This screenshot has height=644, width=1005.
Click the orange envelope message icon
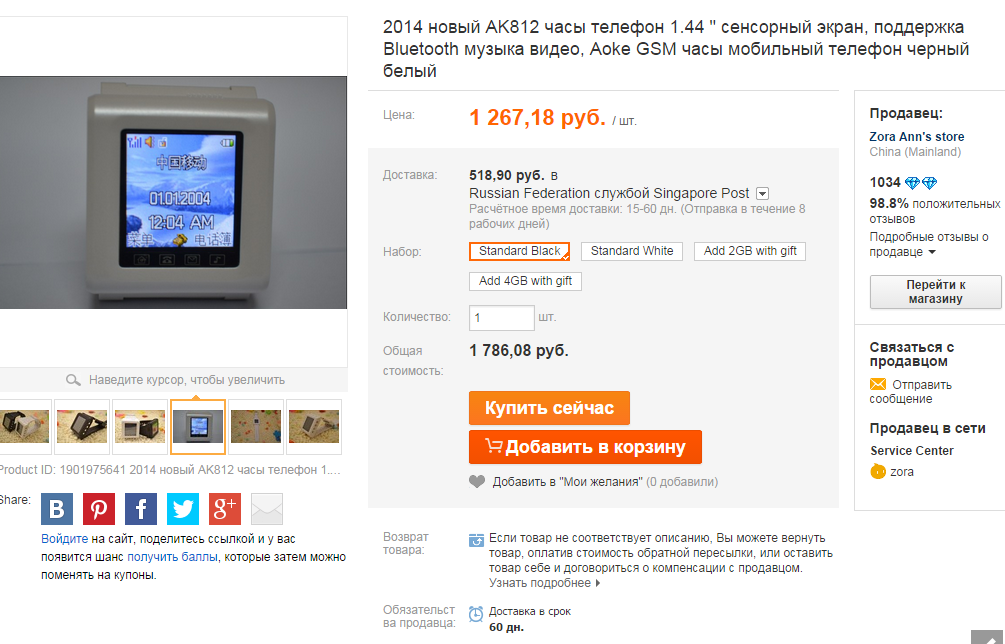[x=877, y=384]
